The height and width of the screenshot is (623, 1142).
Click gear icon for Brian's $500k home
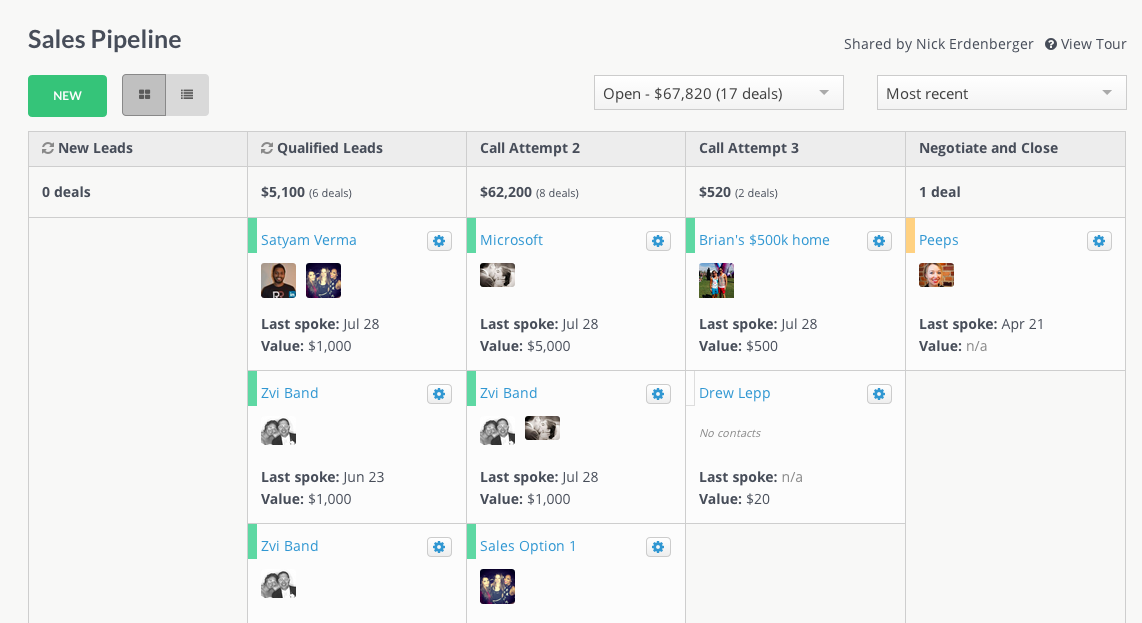point(879,241)
